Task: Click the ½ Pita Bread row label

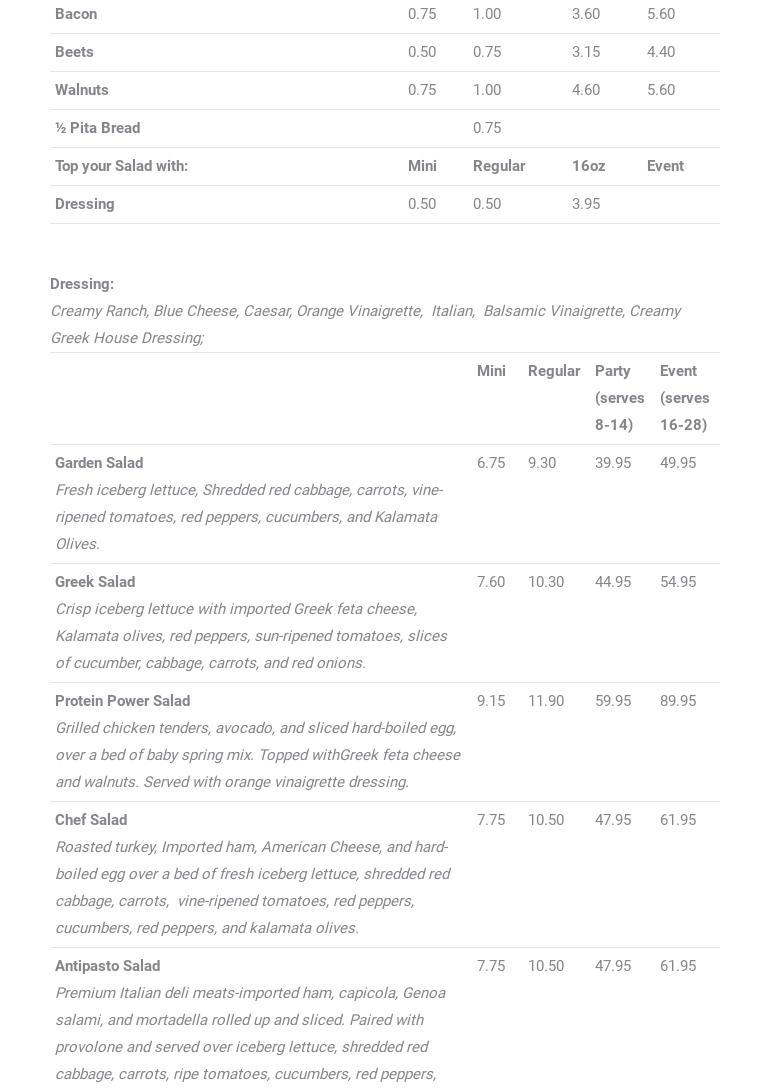Action: click(97, 128)
